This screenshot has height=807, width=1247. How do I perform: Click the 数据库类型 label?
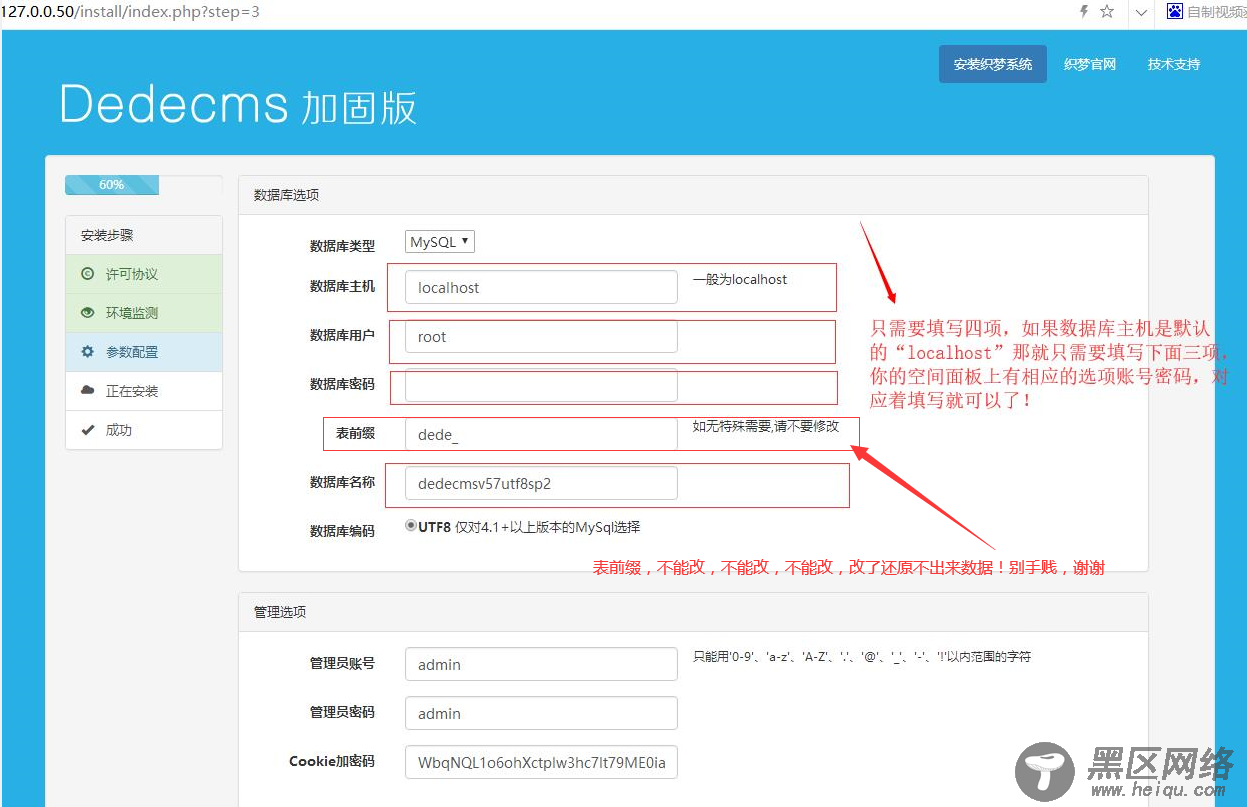tap(342, 246)
